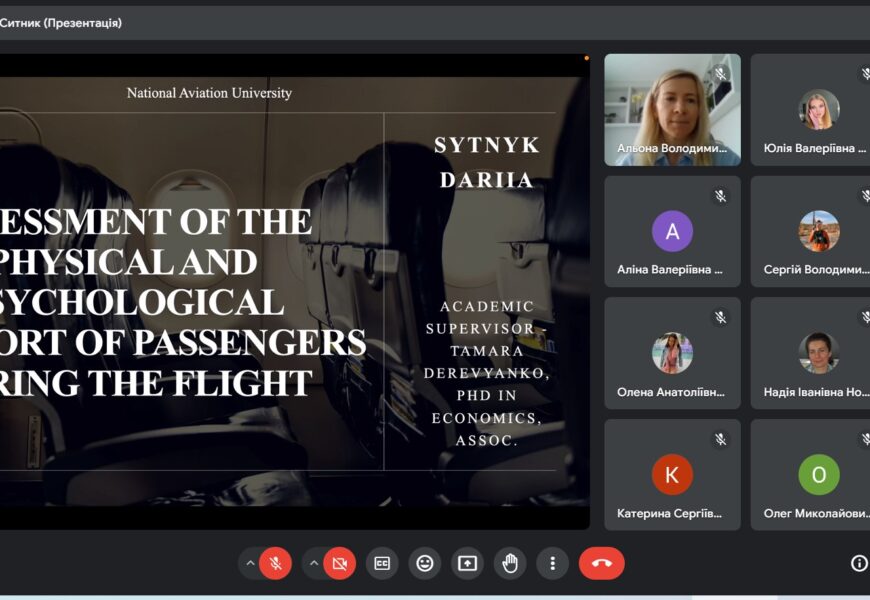Click Катерина Сергіївна's red K avatar
The image size is (870, 600).
click(672, 475)
